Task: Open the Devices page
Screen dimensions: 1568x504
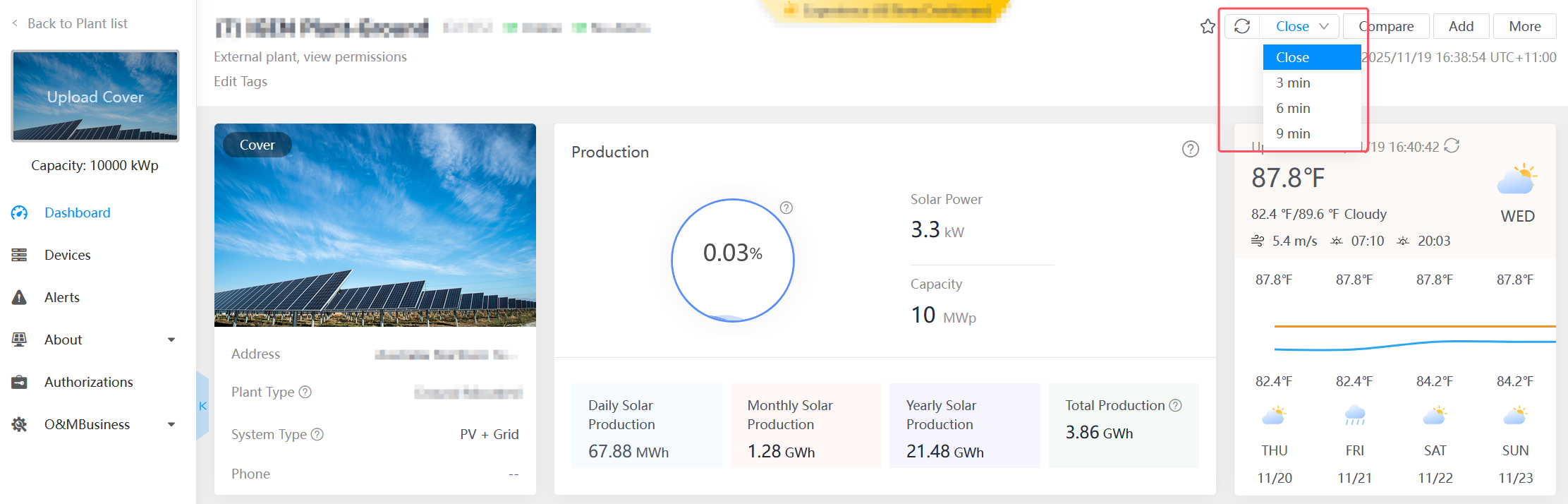Action: coord(67,255)
